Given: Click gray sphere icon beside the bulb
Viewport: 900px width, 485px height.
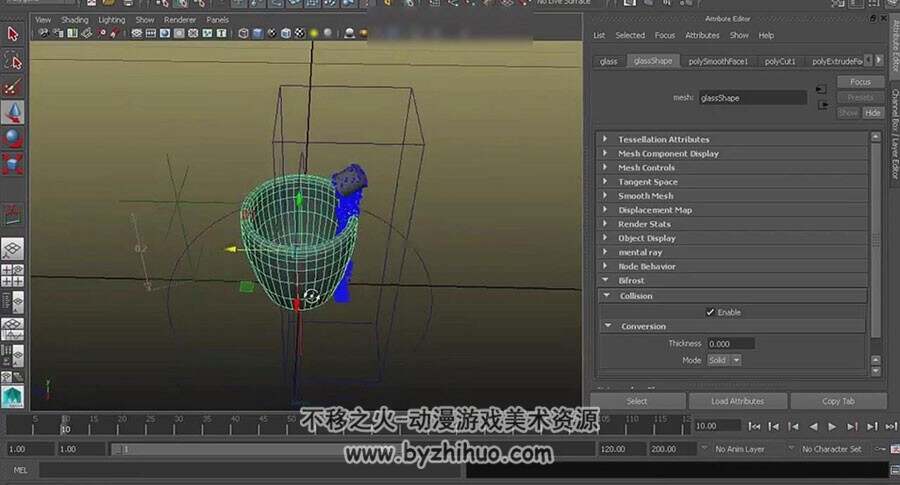Looking at the screenshot, I should (x=328, y=33).
